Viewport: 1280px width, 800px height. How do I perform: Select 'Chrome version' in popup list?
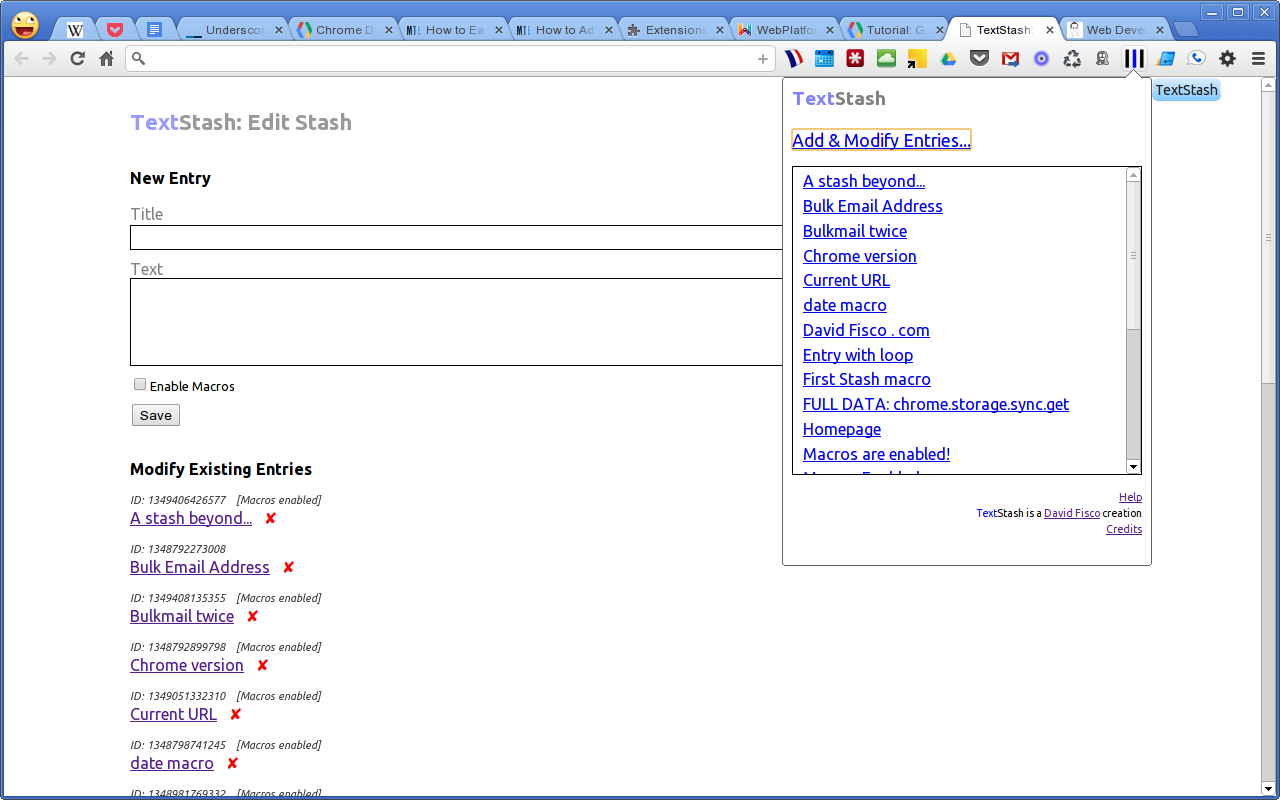click(x=860, y=256)
